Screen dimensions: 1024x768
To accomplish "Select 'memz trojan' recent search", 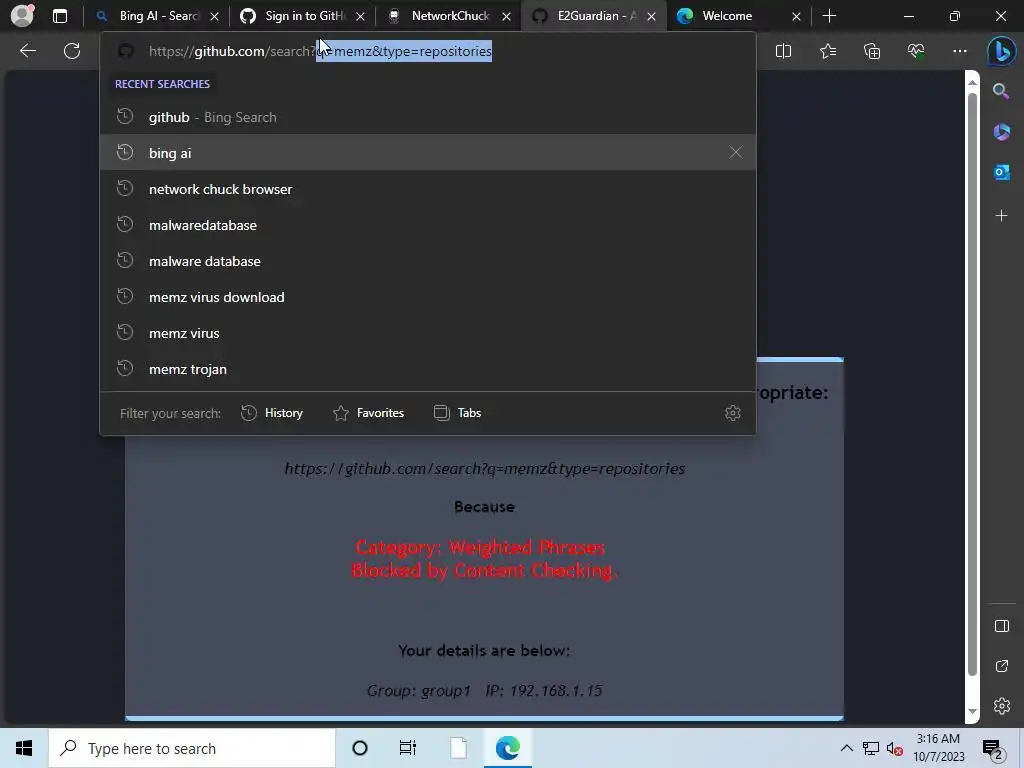I will 428,369.
